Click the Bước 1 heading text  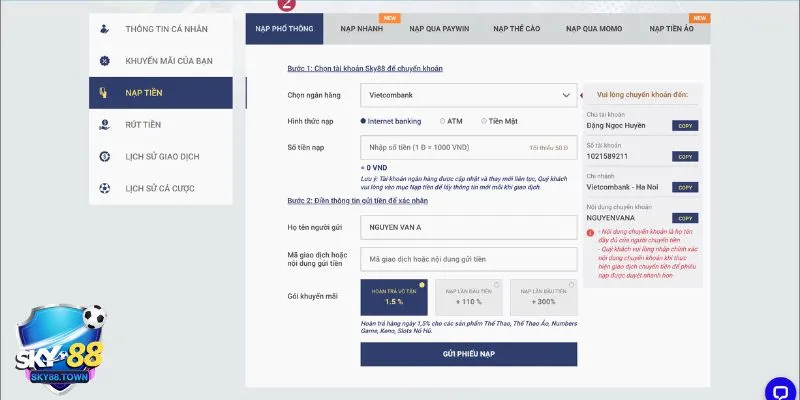365,68
